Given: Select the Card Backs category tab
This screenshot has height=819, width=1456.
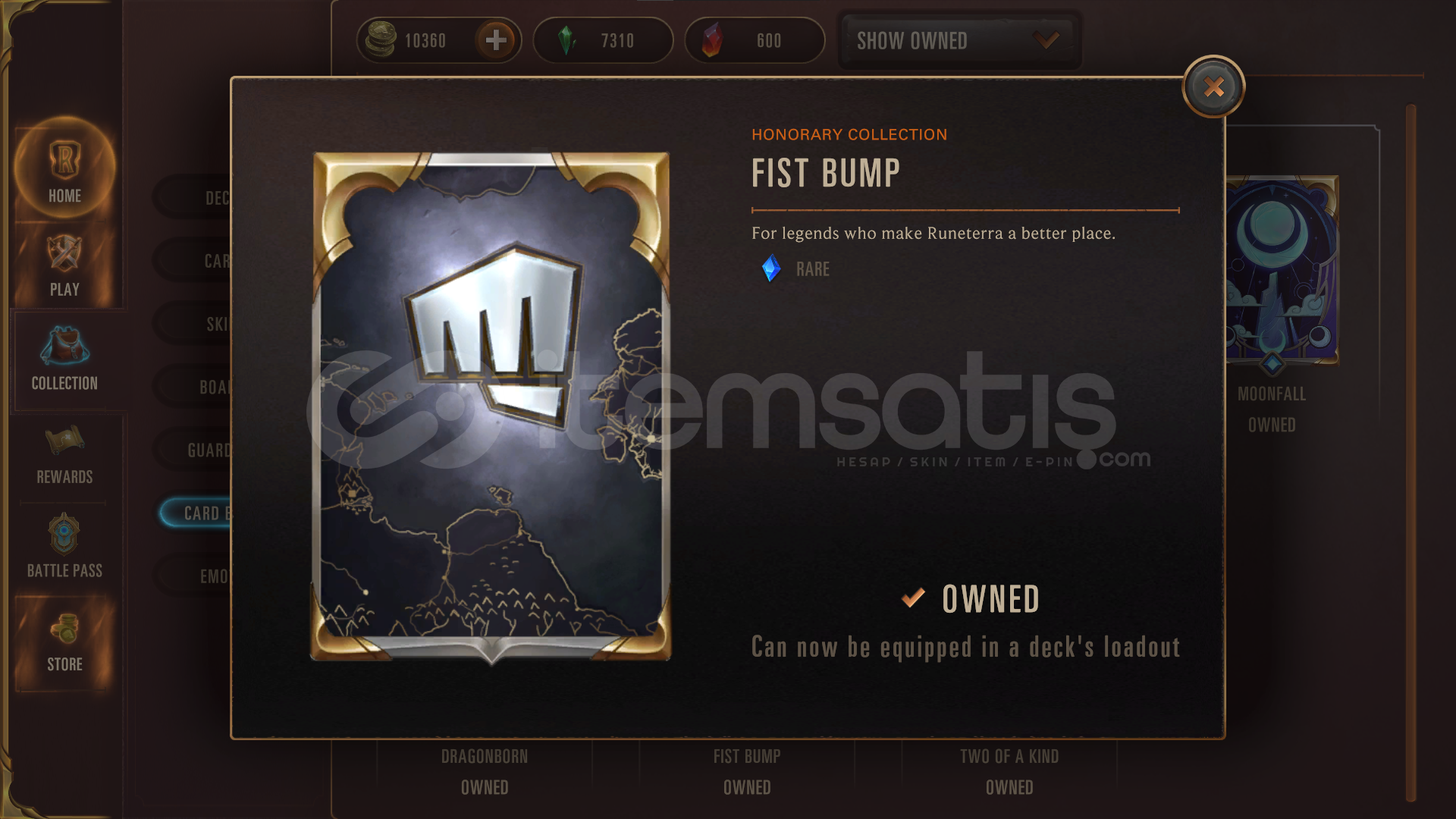Looking at the screenshot, I should pyautogui.click(x=195, y=513).
